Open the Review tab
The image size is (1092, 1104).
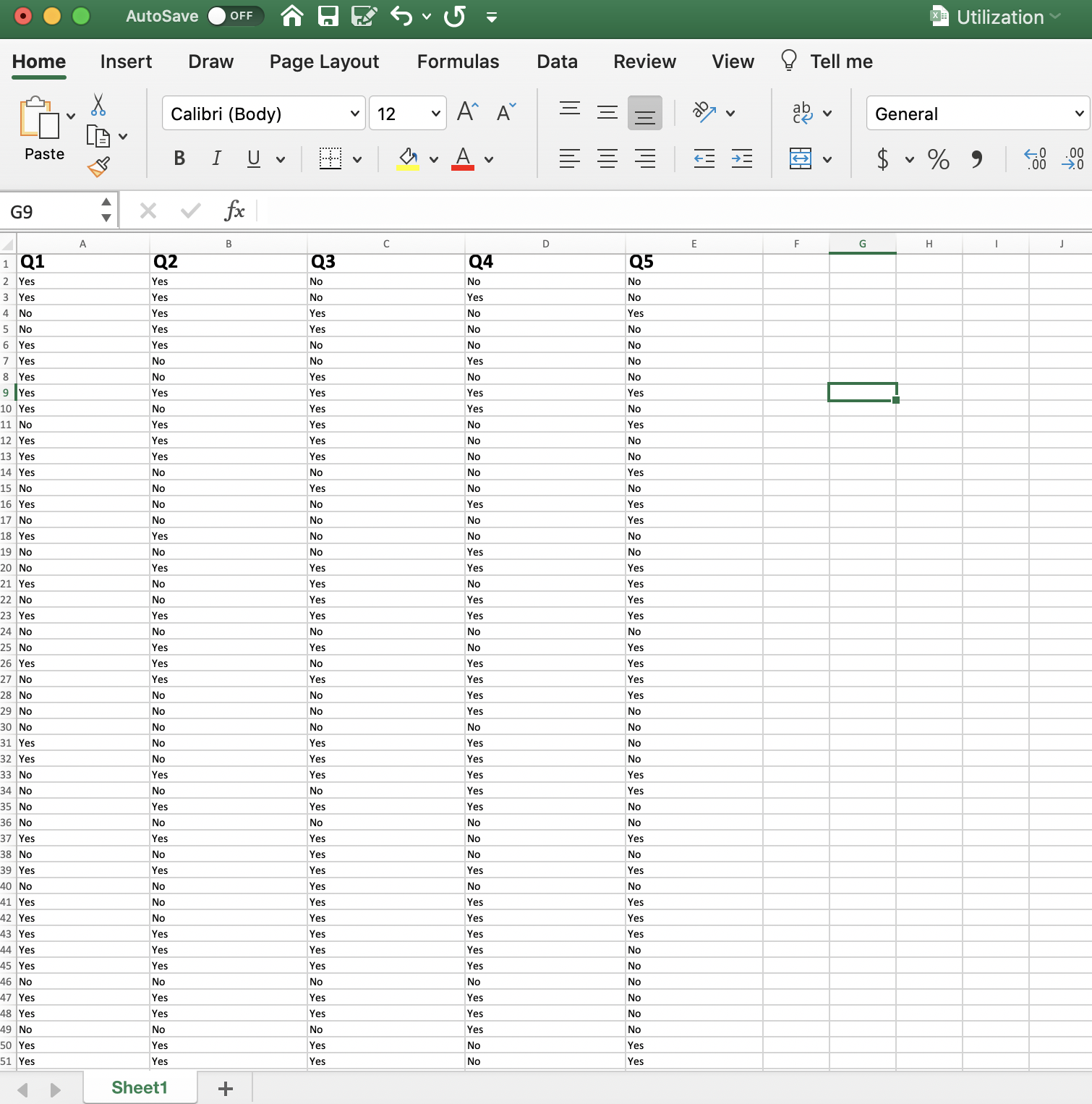tap(645, 61)
